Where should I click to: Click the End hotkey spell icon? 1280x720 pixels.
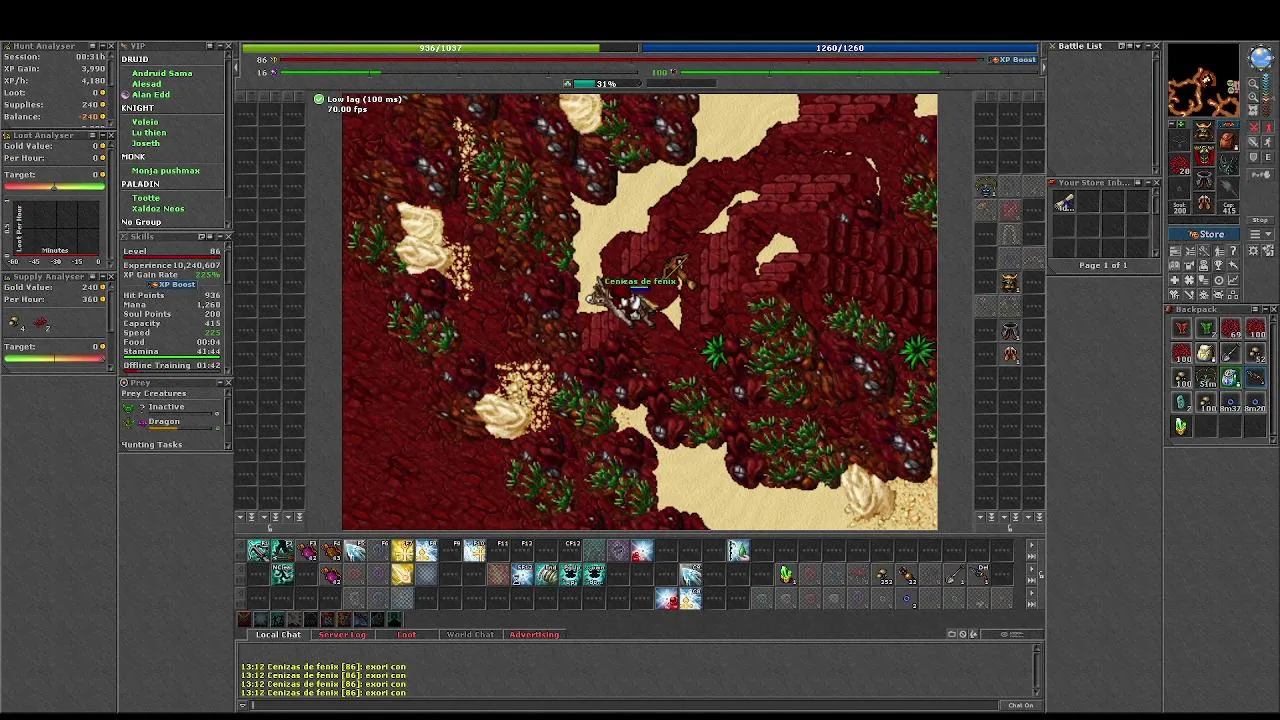click(x=546, y=574)
